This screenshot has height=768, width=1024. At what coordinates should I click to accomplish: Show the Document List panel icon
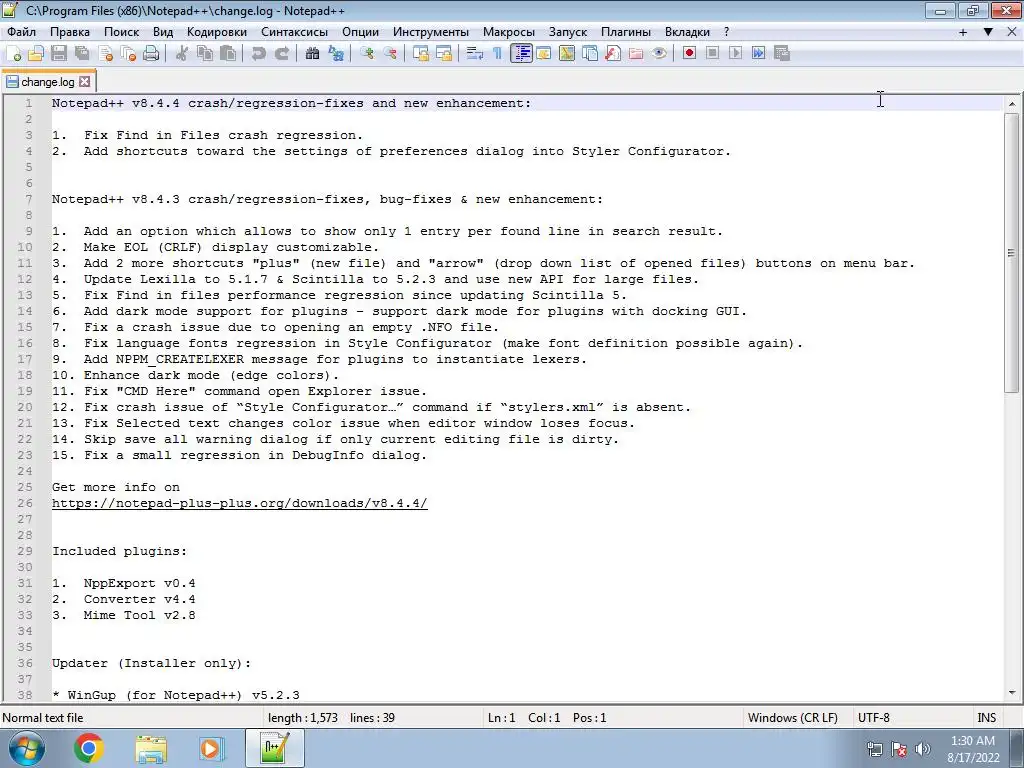(x=590, y=54)
